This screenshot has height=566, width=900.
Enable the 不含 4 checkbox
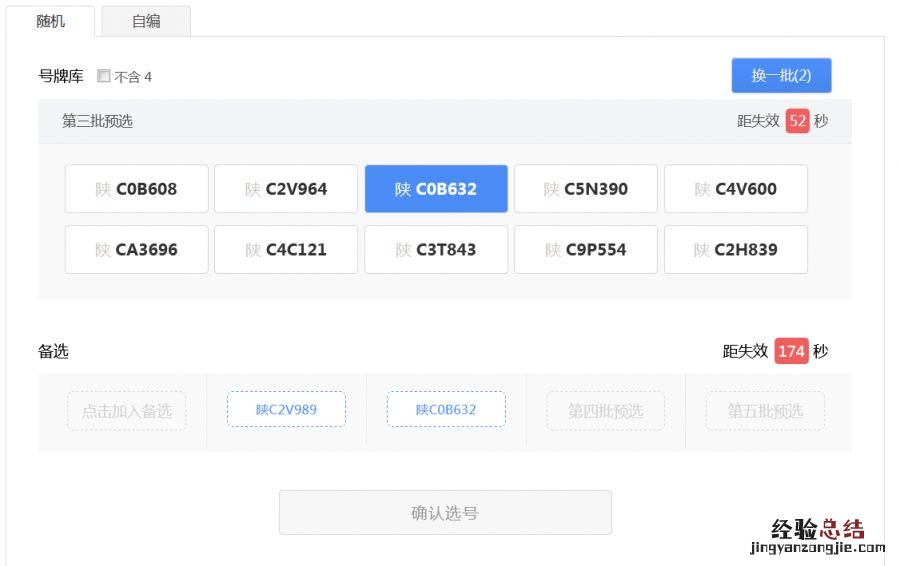[104, 76]
